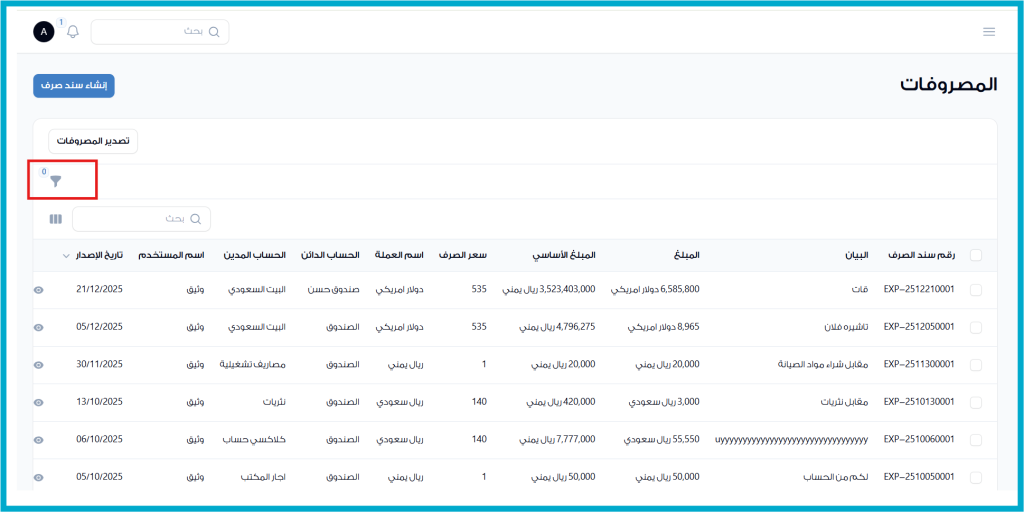Image resolution: width=1024 pixels, height=512 pixels.
Task: Toggle table columns view icon
Action: [x=56, y=218]
